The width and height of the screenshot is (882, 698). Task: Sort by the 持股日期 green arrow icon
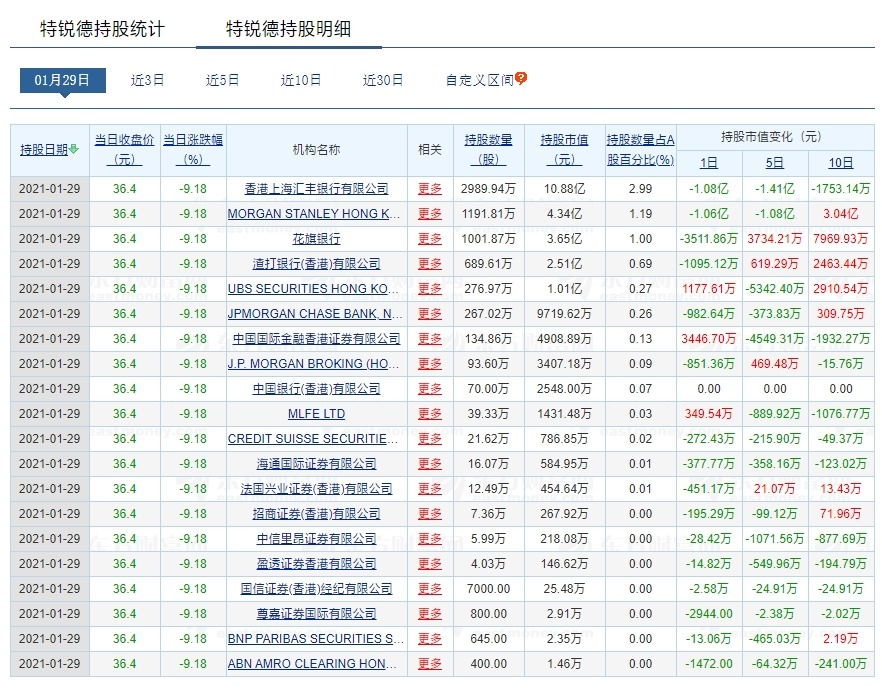click(x=74, y=150)
